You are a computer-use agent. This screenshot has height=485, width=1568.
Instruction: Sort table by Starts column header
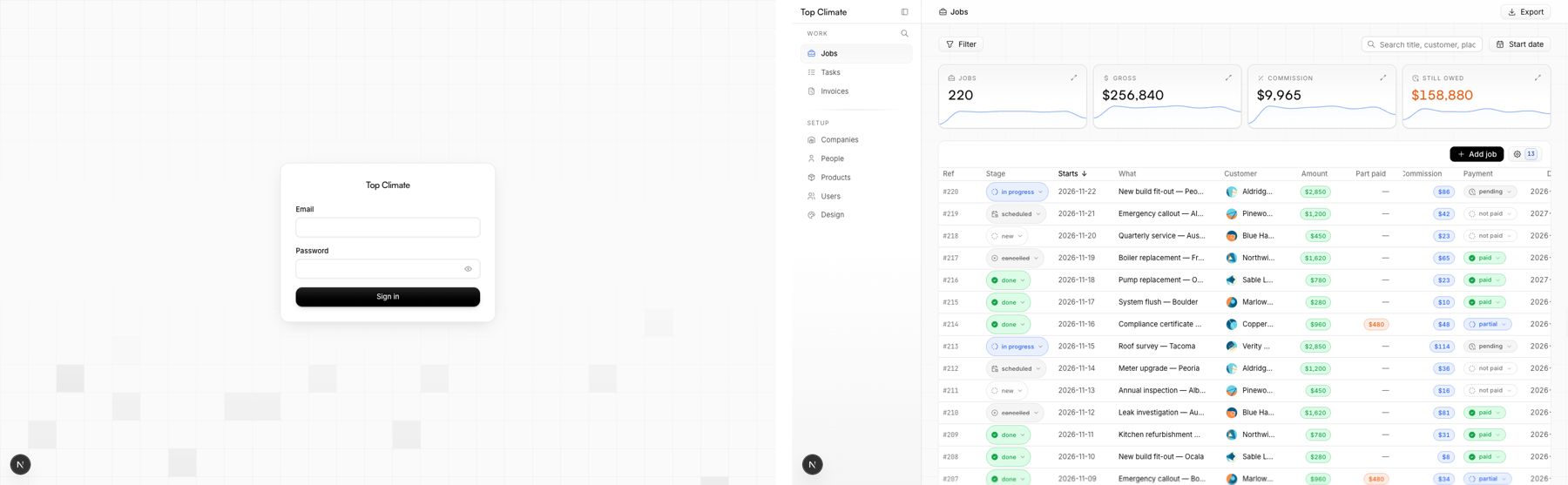[1072, 173]
